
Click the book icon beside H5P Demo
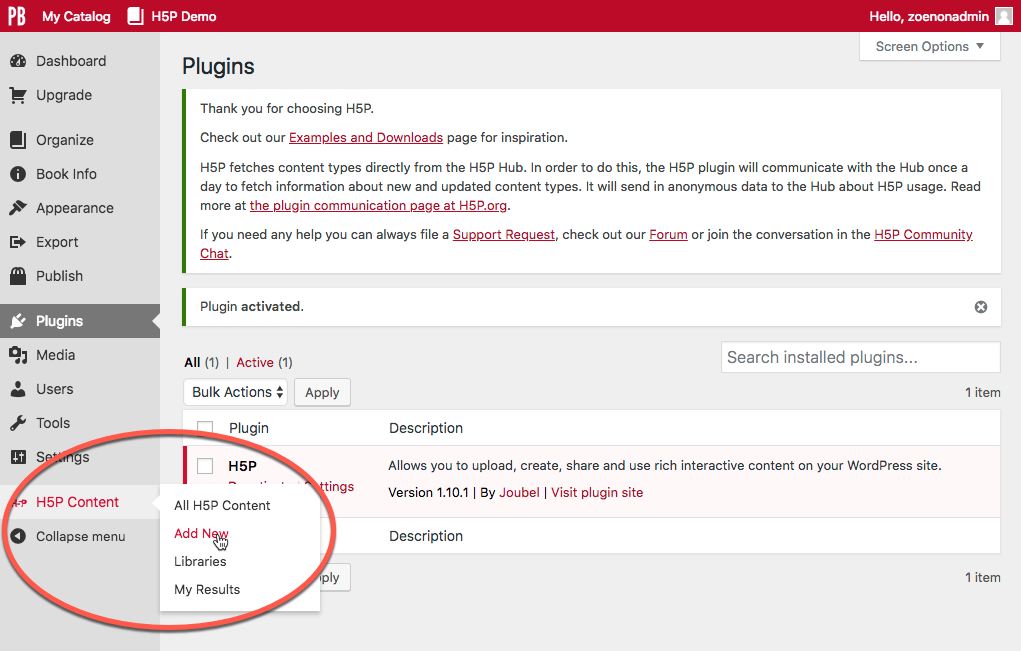tap(135, 16)
